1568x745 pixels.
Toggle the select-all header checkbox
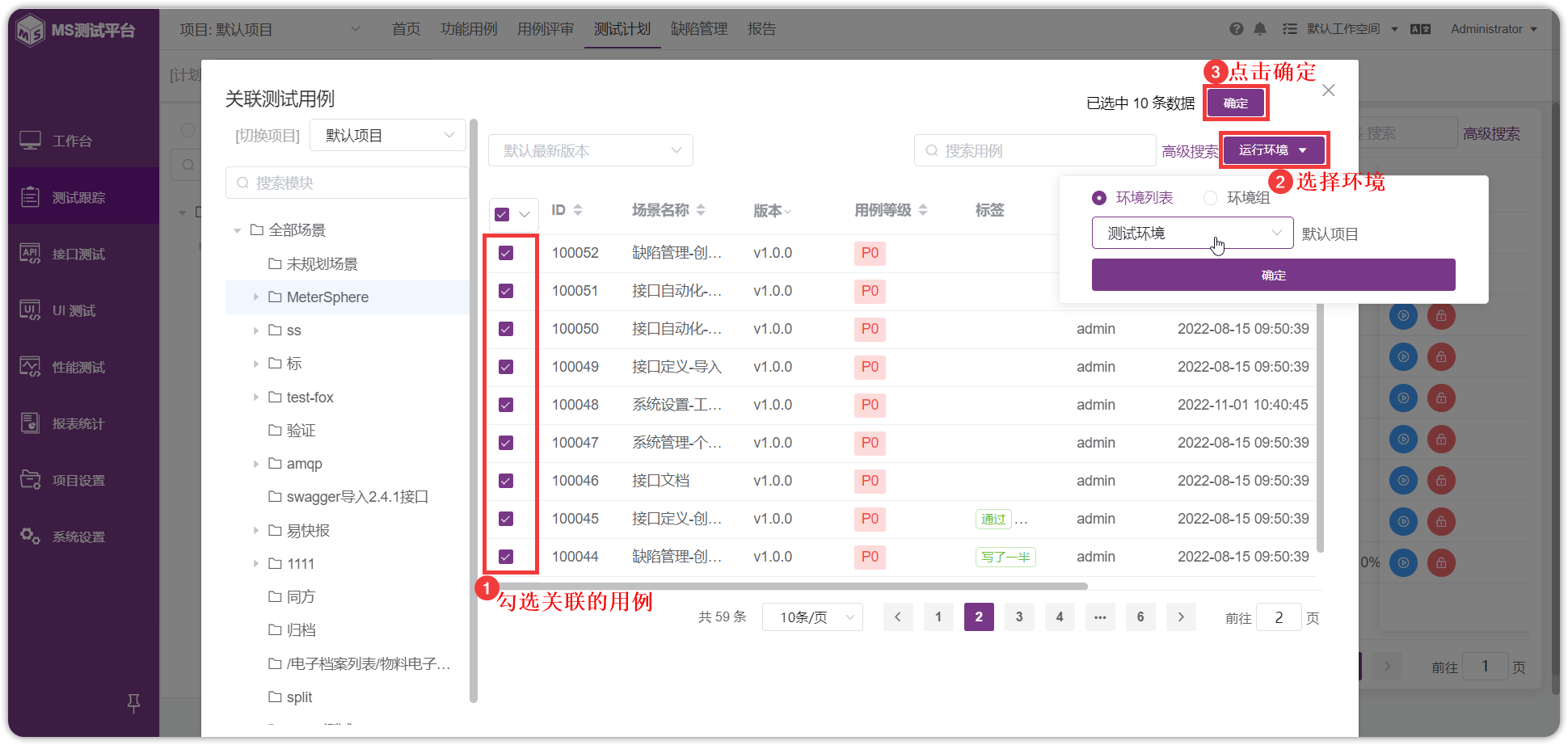coord(502,215)
